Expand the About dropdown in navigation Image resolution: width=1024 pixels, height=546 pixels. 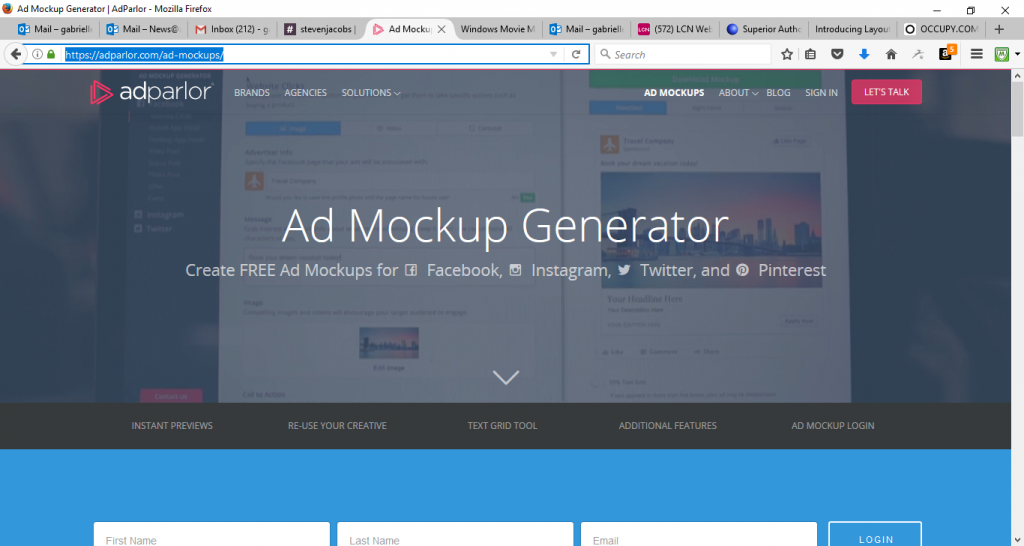(x=739, y=93)
